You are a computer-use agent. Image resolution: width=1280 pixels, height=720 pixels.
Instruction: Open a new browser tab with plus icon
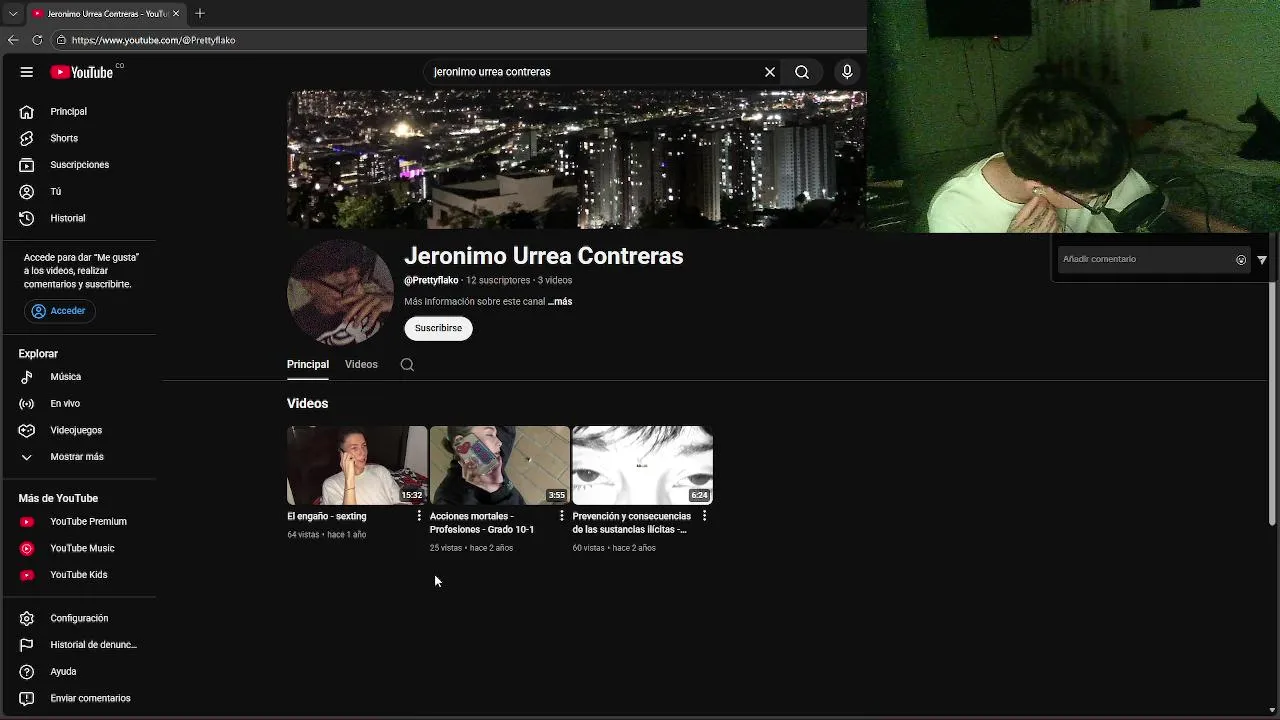pyautogui.click(x=200, y=13)
